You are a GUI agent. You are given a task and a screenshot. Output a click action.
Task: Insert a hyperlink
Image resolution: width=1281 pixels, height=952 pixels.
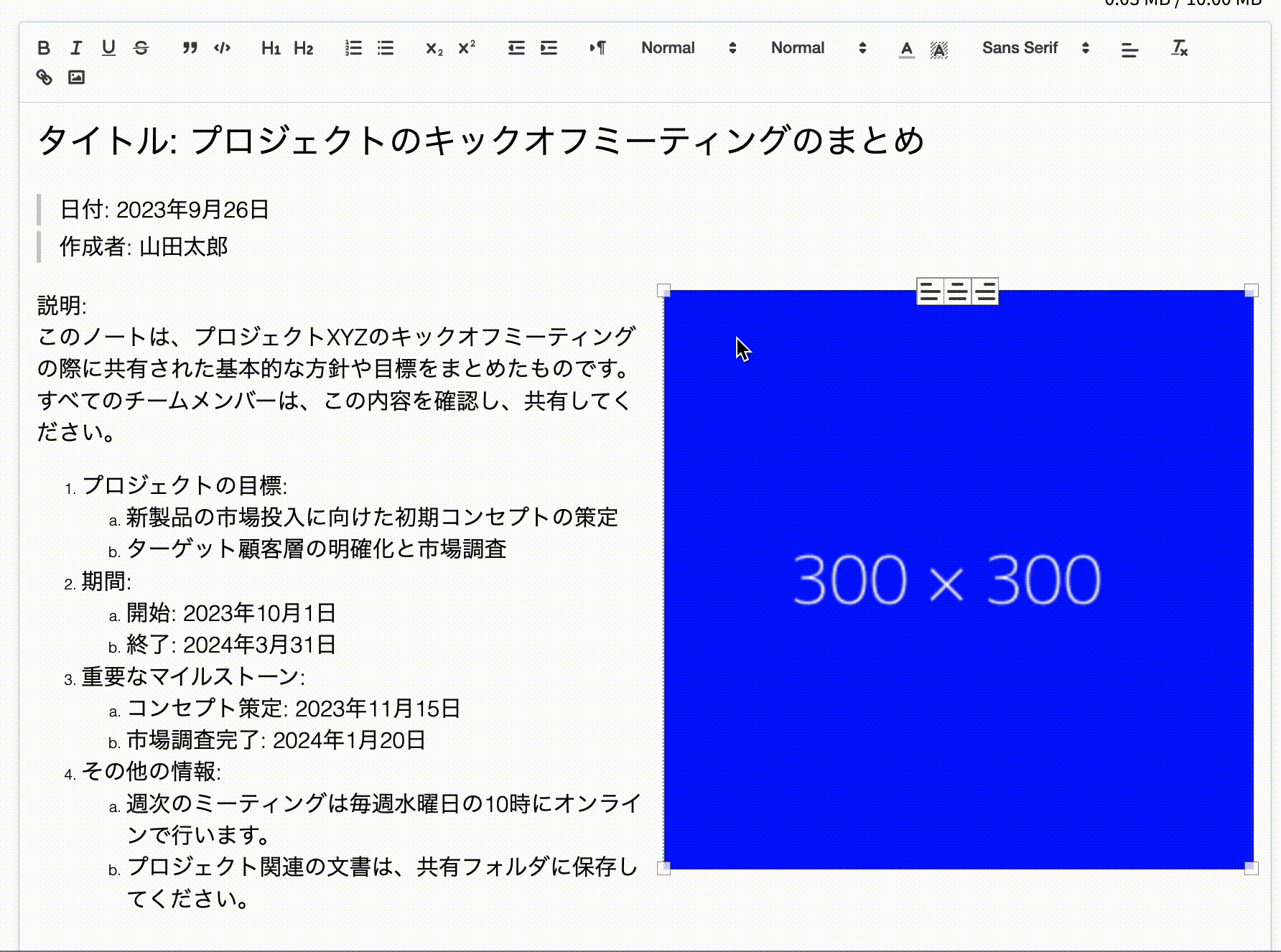click(45, 77)
